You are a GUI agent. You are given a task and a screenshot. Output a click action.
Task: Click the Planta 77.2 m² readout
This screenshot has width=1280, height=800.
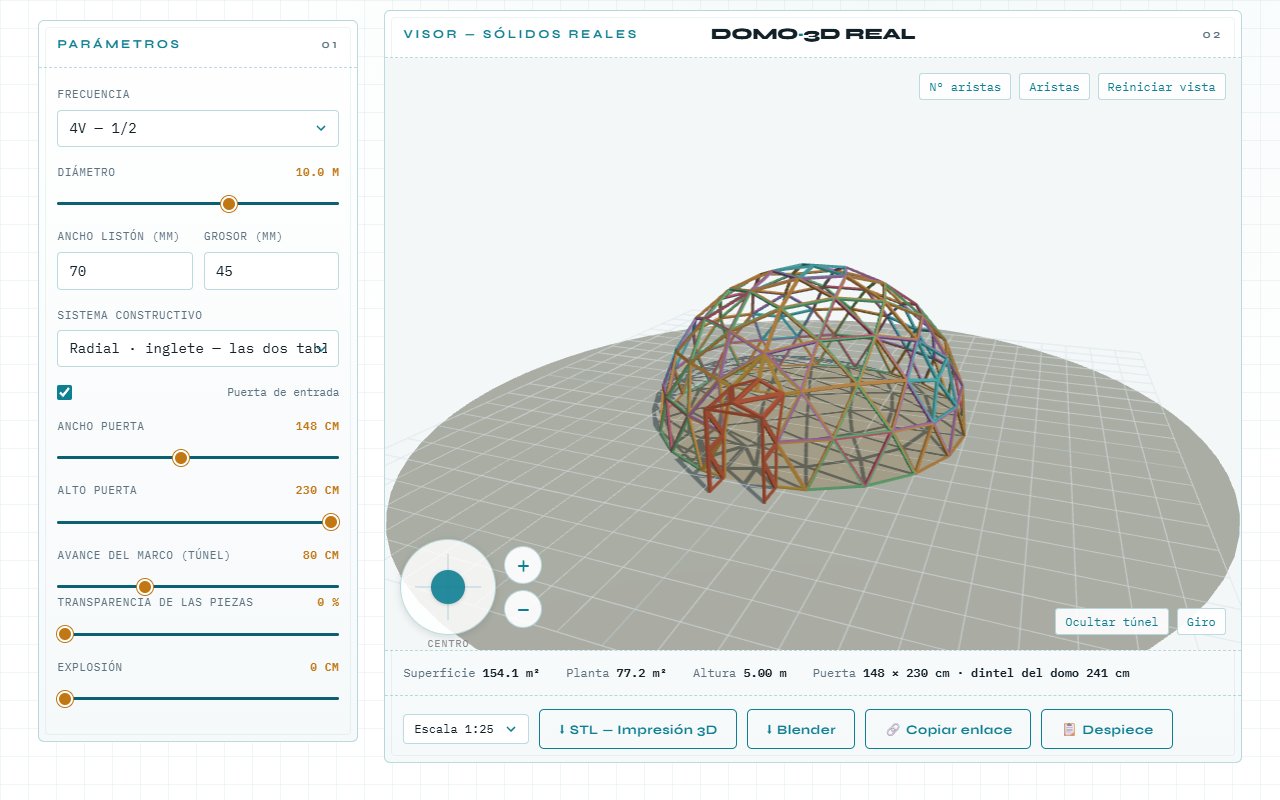(616, 673)
